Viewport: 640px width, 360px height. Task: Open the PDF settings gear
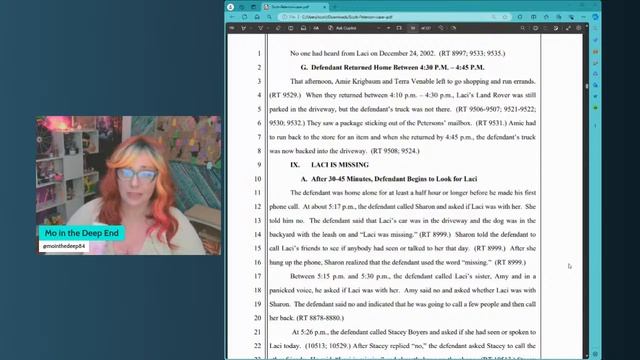(x=578, y=28)
